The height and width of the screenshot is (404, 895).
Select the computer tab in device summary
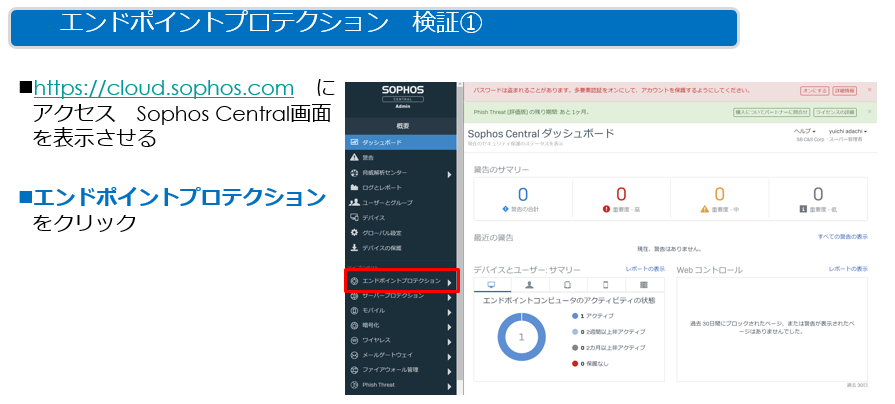[x=491, y=285]
